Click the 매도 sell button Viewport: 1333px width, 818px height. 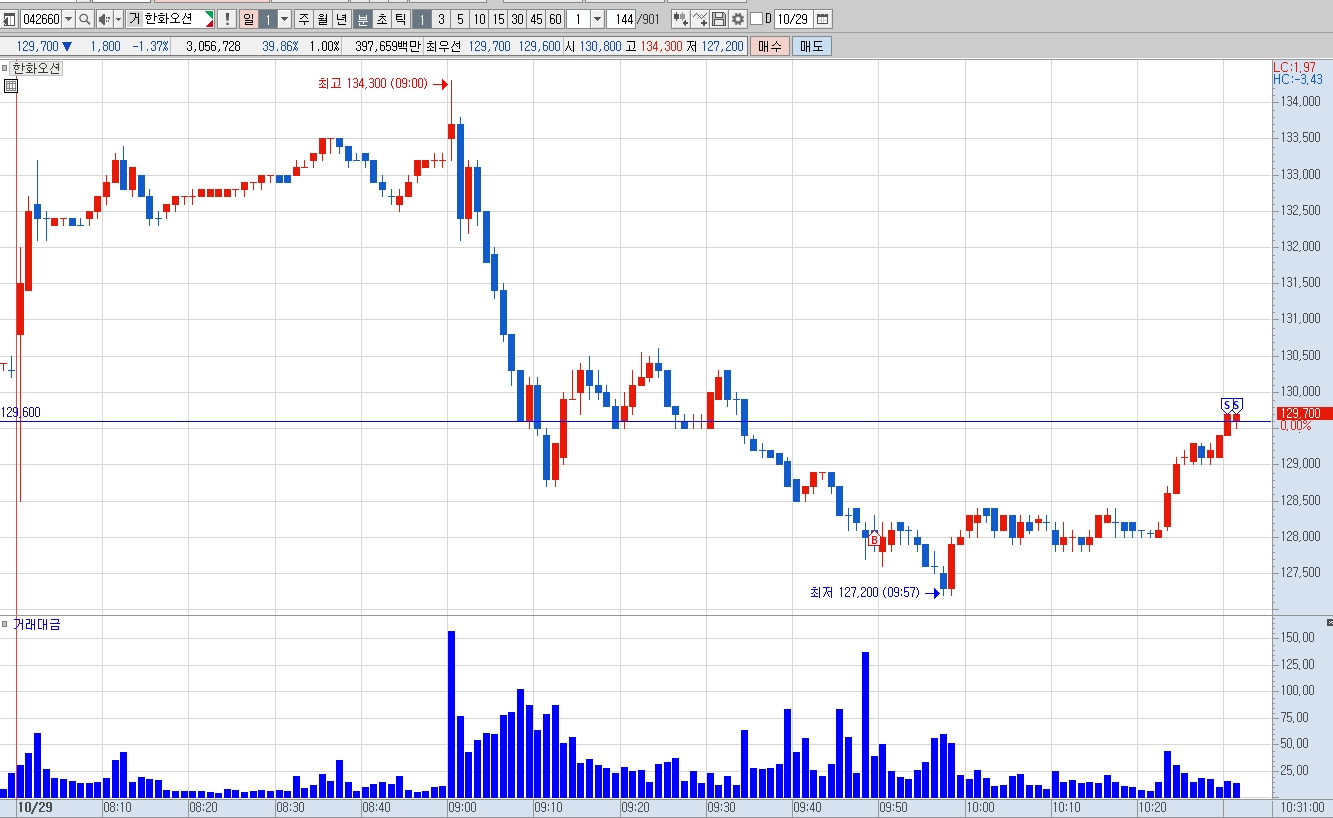tap(811, 46)
